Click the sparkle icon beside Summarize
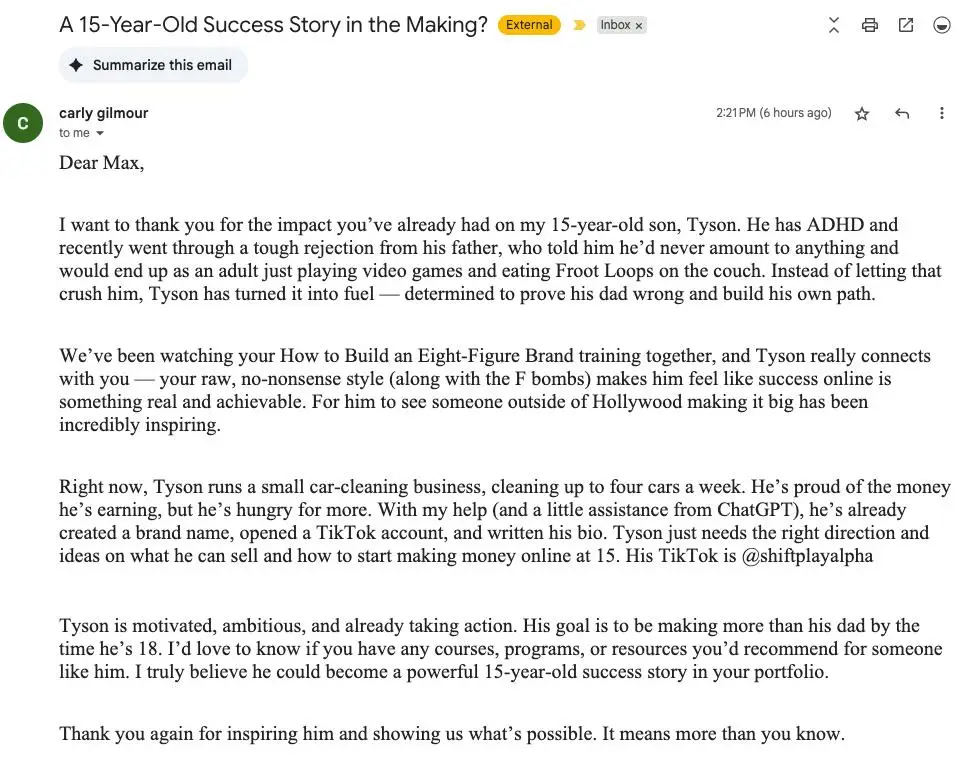The width and height of the screenshot is (960, 761). [76, 65]
